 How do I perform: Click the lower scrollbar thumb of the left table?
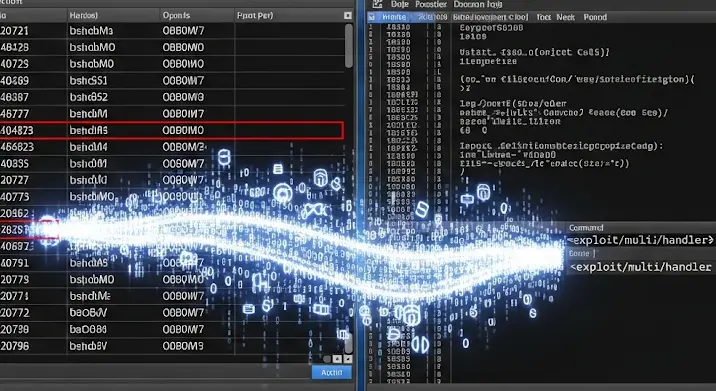coord(349,343)
